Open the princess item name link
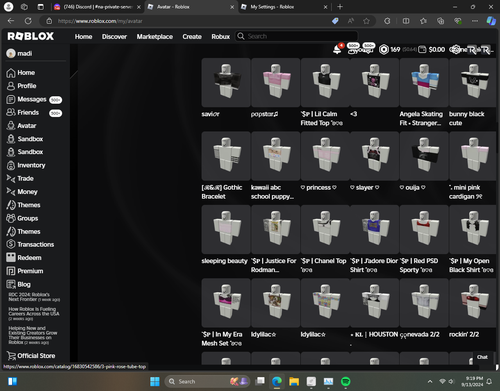Screen dimensions: 500x391 click(319, 188)
